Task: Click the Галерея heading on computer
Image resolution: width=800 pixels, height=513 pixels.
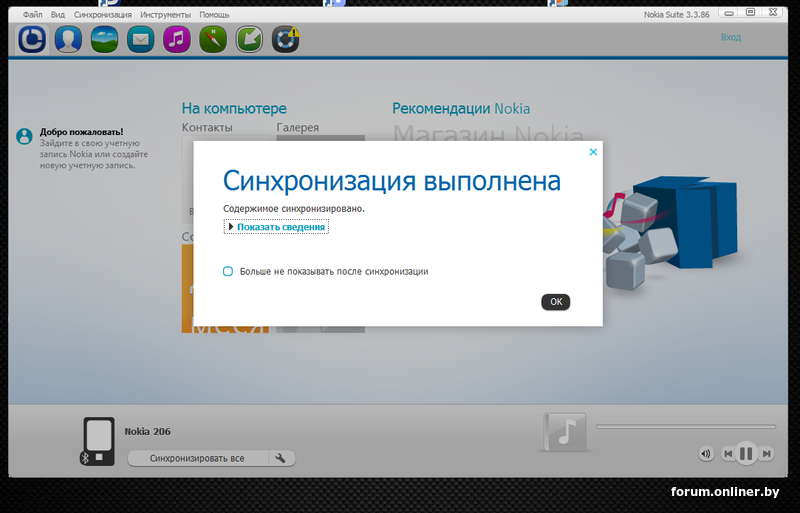Action: tap(298, 128)
